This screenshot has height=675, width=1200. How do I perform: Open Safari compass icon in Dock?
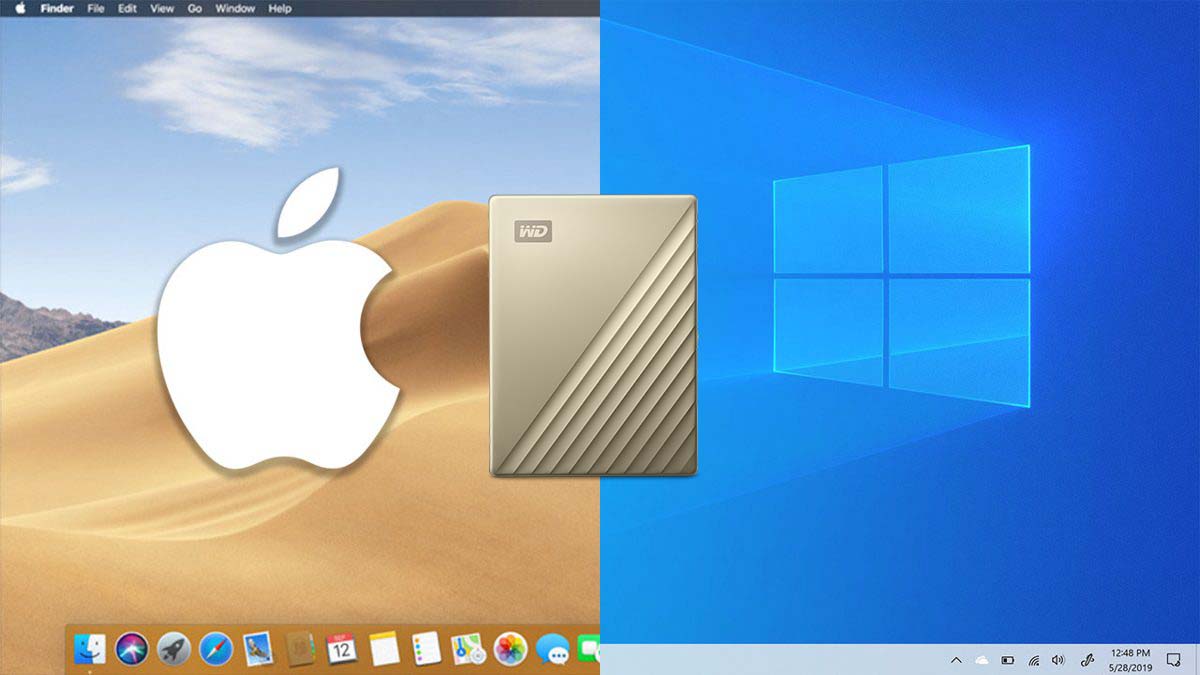pos(216,648)
